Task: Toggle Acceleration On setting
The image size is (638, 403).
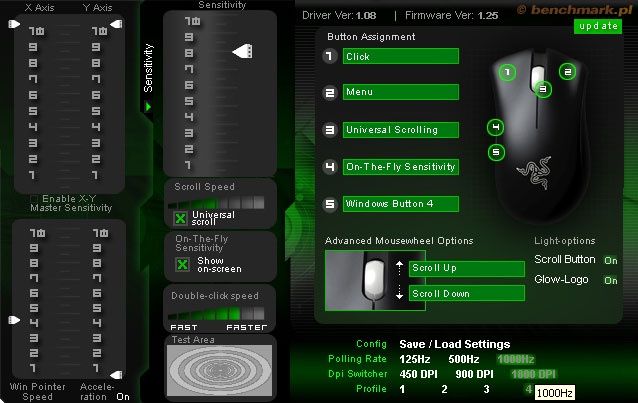Action: pyautogui.click(x=123, y=396)
